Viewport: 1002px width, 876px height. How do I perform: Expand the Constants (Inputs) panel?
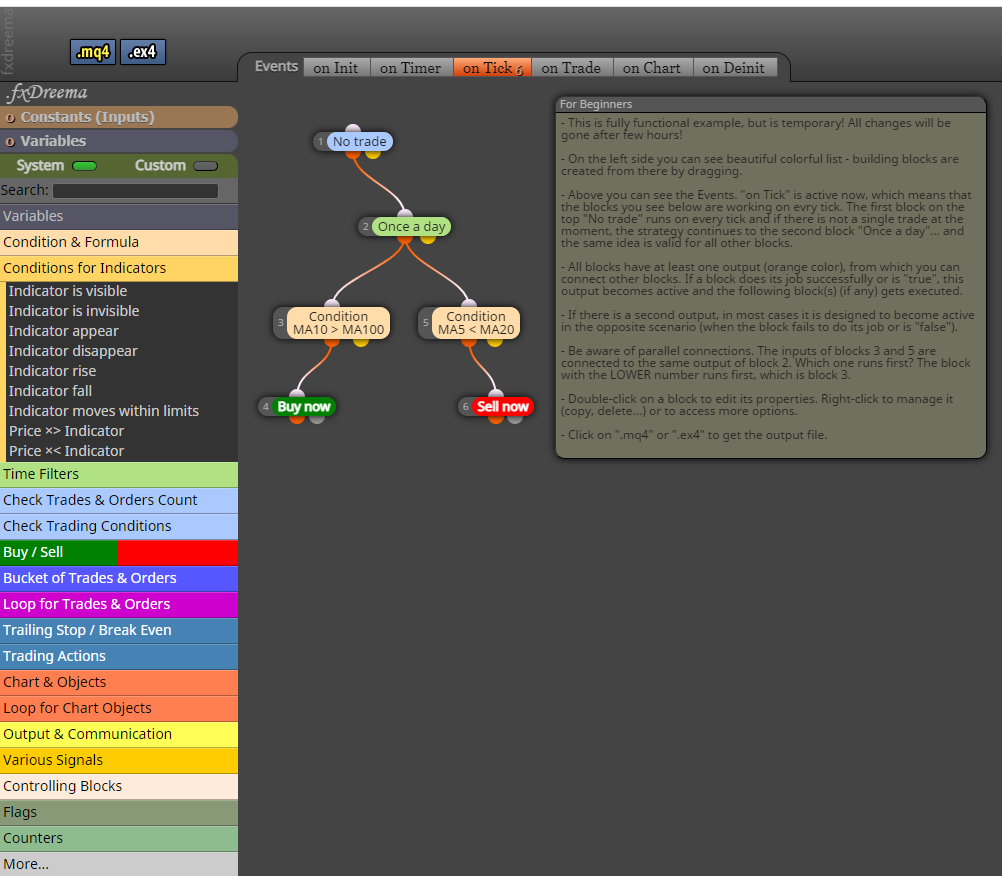click(119, 117)
